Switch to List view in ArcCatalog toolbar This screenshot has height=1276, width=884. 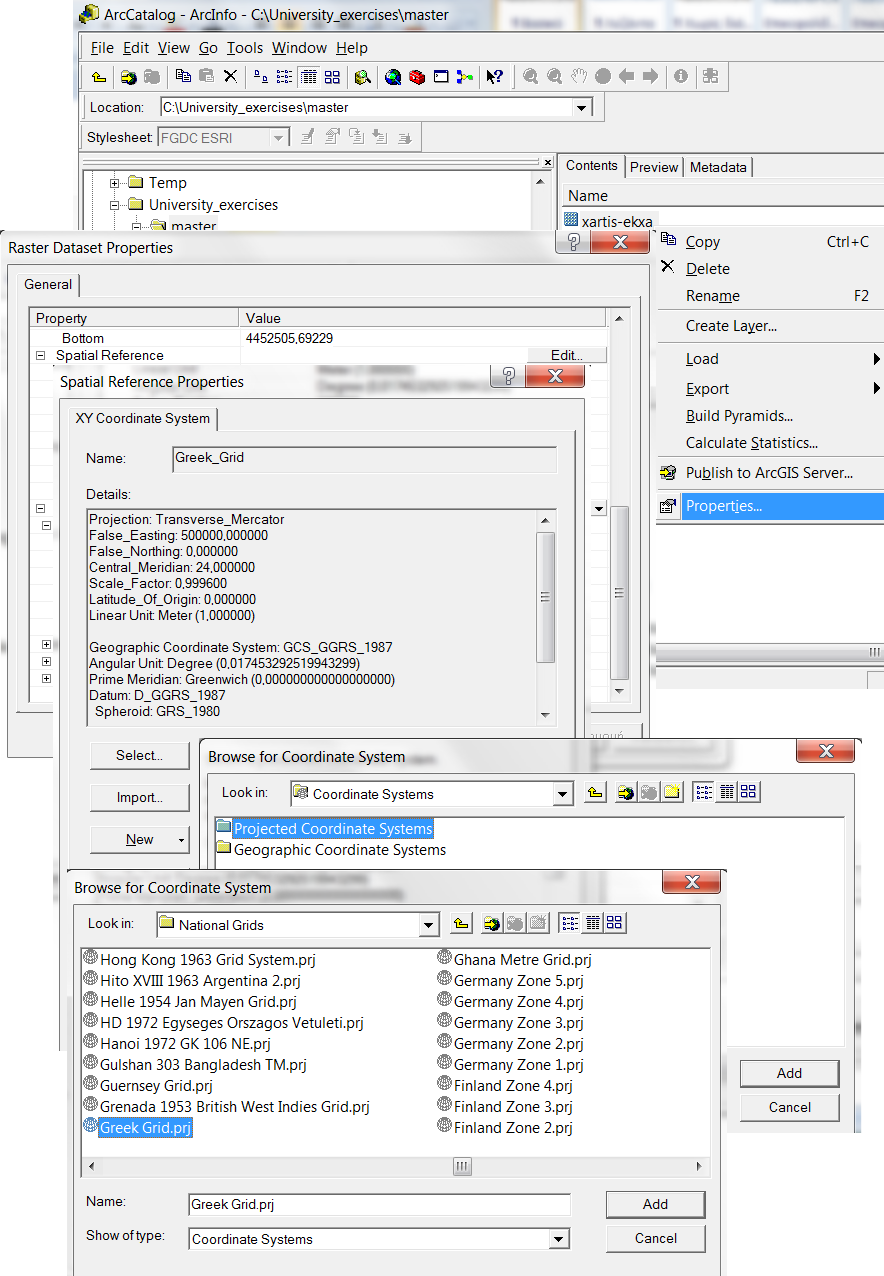click(285, 76)
